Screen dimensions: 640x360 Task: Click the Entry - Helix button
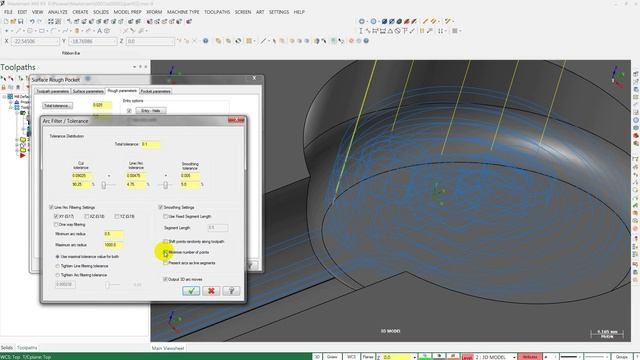(151, 111)
